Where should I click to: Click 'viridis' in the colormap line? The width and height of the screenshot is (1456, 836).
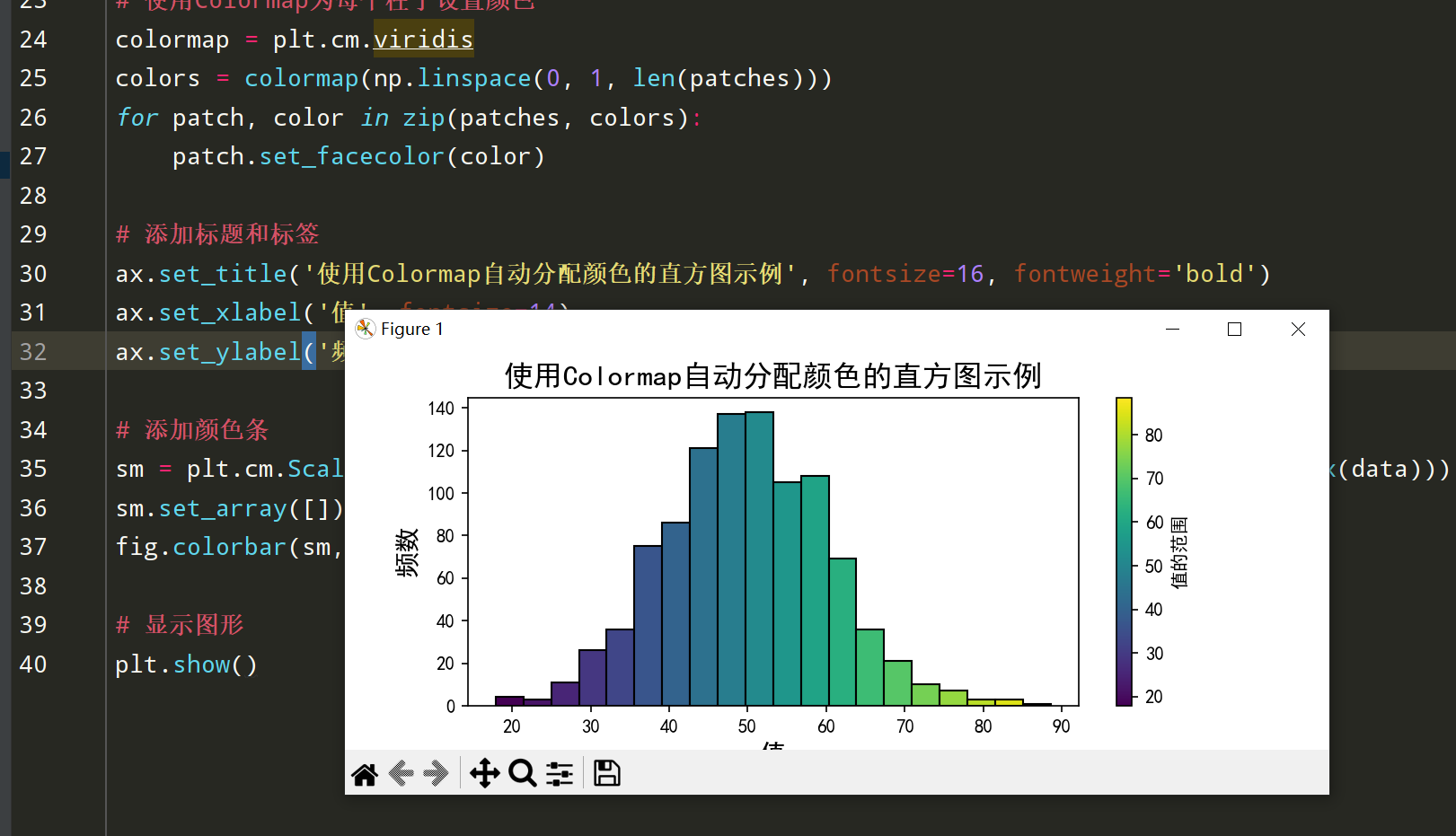(x=423, y=40)
